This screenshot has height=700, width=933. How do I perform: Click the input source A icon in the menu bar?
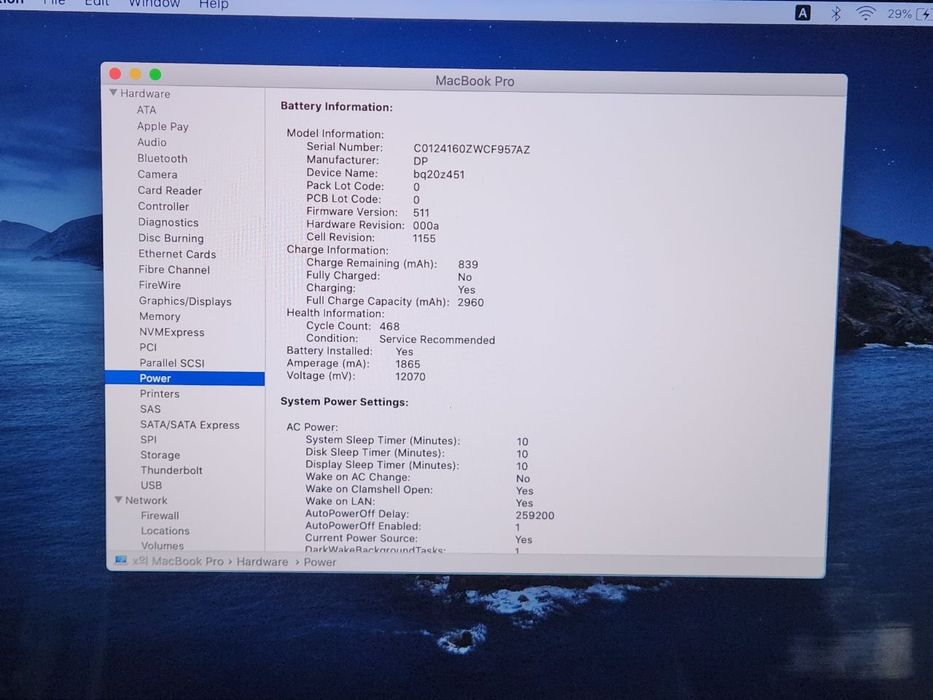click(x=802, y=12)
